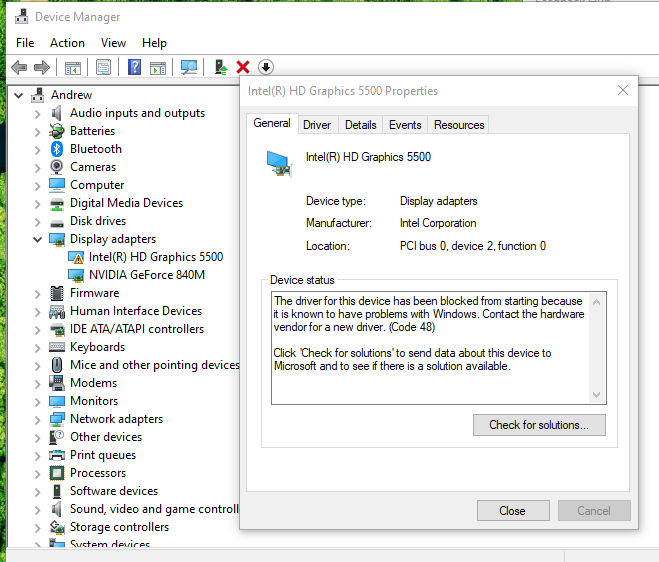This screenshot has height=562, width=659.
Task: Expand the Network adapters node
Action: (37, 420)
